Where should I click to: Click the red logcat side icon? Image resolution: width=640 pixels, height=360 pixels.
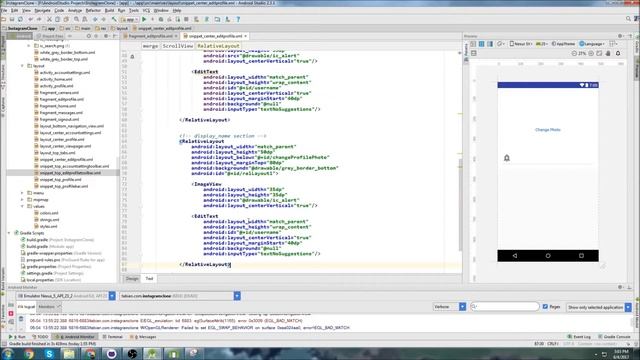[x=11, y=313]
